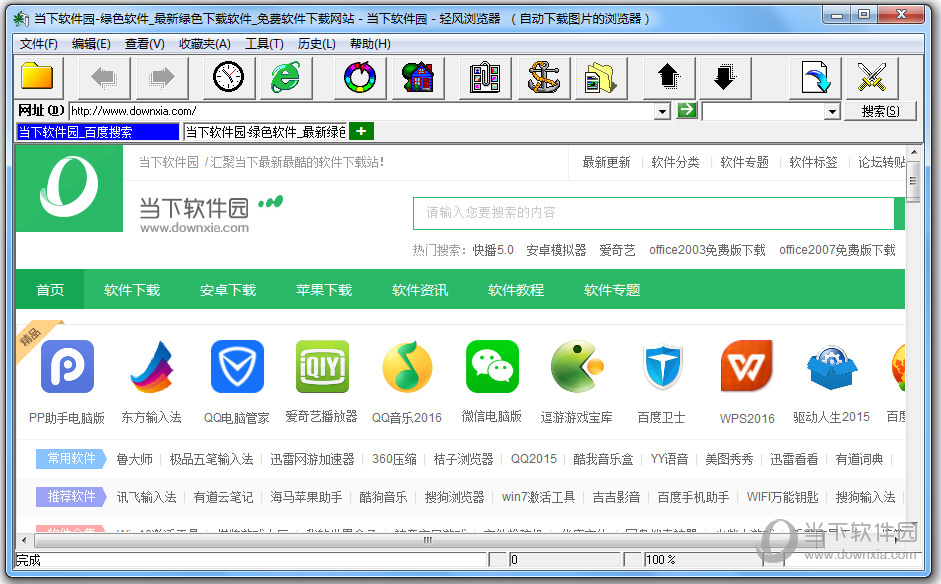Open the 软件标签 link at page top
The height and width of the screenshot is (584, 941).
click(x=813, y=163)
